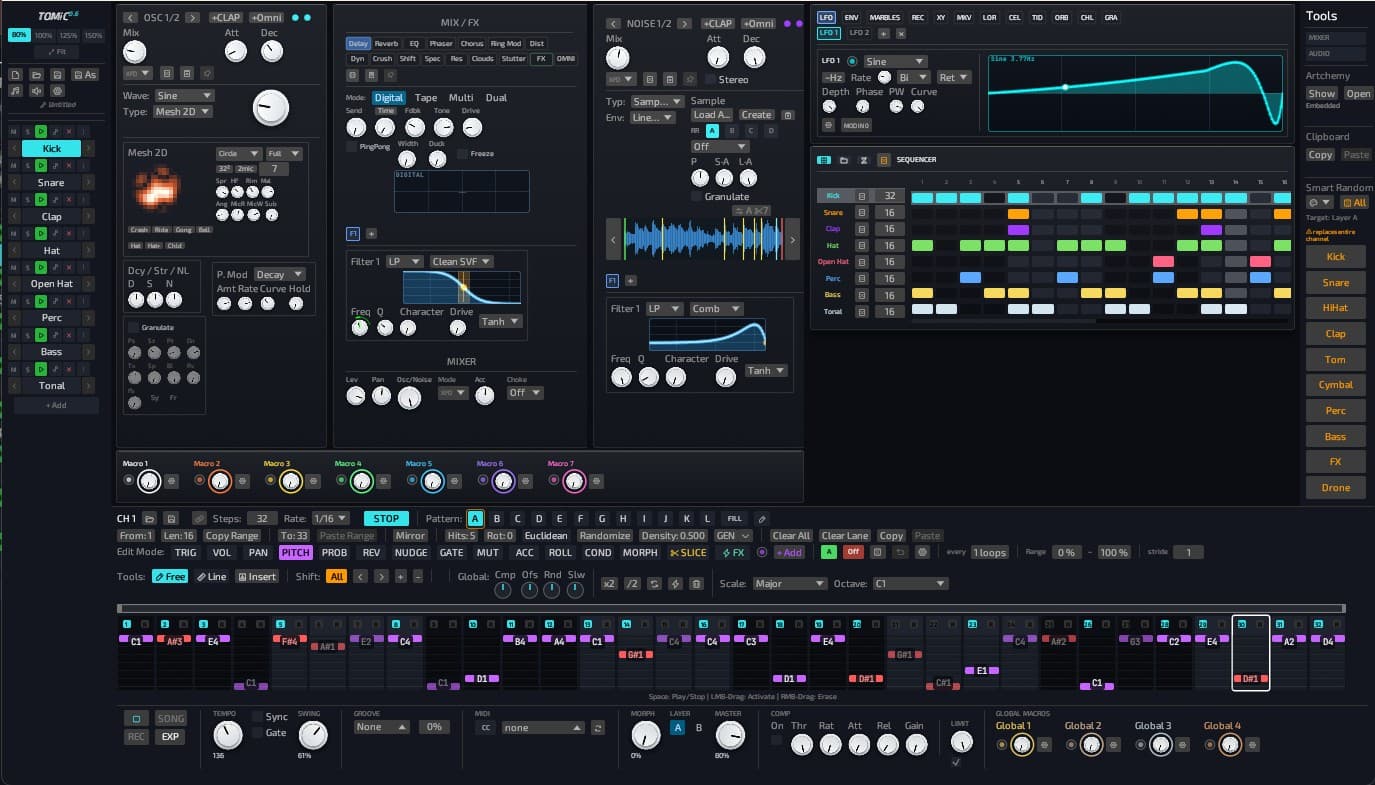Go to previous oscillator with OSC 1/2 left arrow
This screenshot has height=785, width=1375.
point(130,18)
